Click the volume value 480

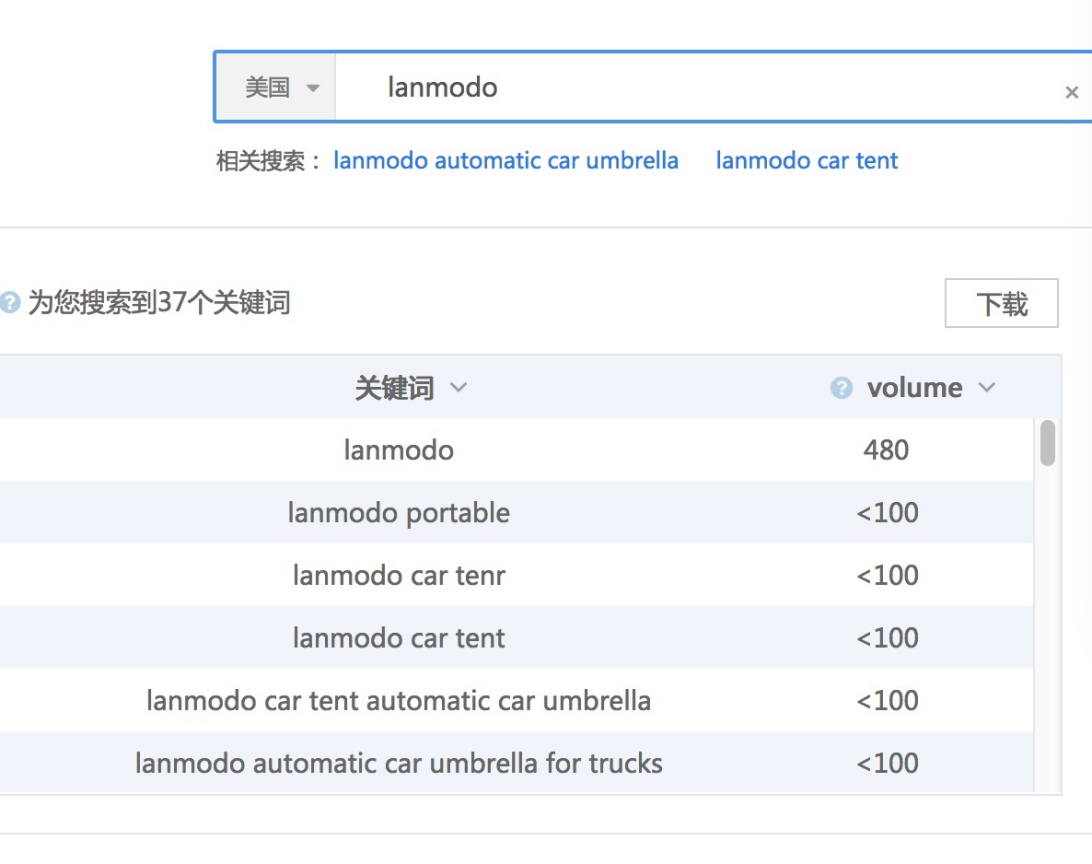tap(886, 450)
